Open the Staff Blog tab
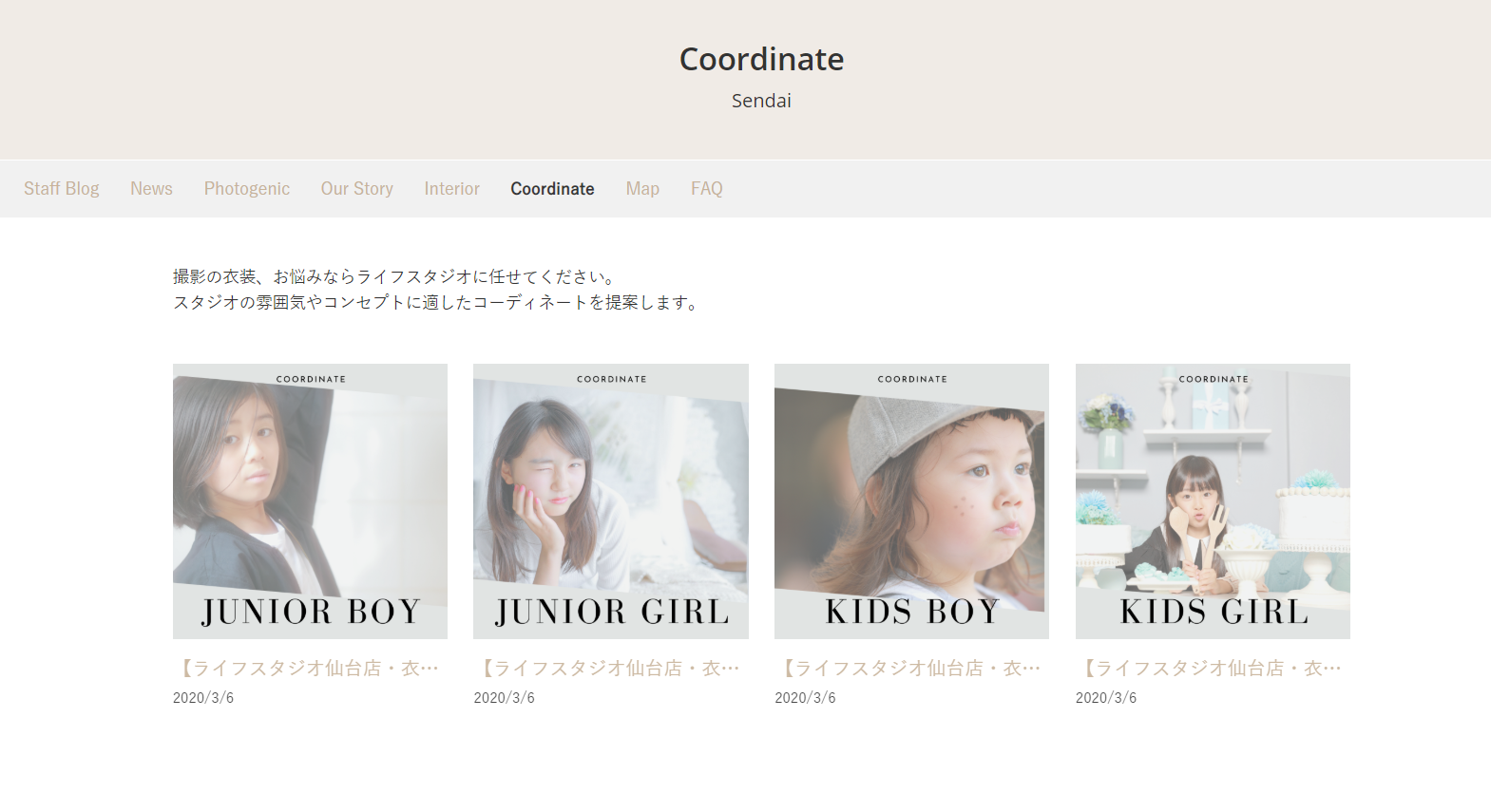The height and width of the screenshot is (812, 1491). 62,189
